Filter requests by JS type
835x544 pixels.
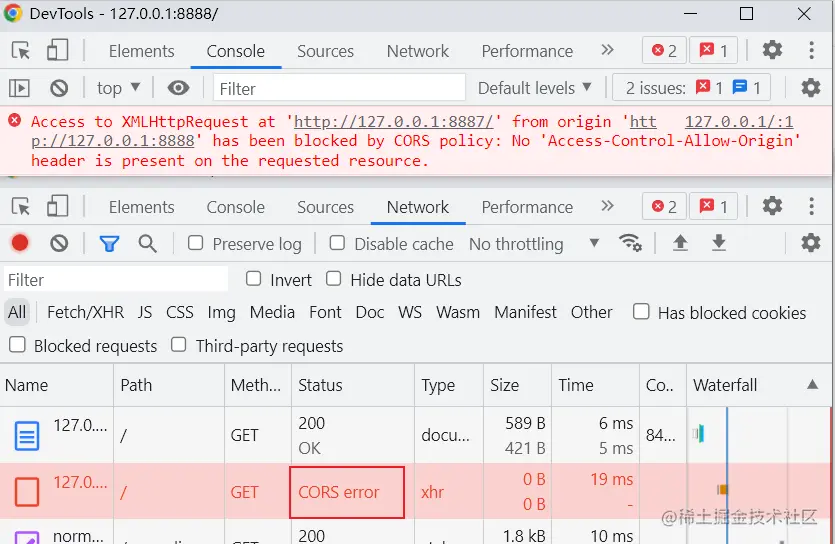point(144,312)
